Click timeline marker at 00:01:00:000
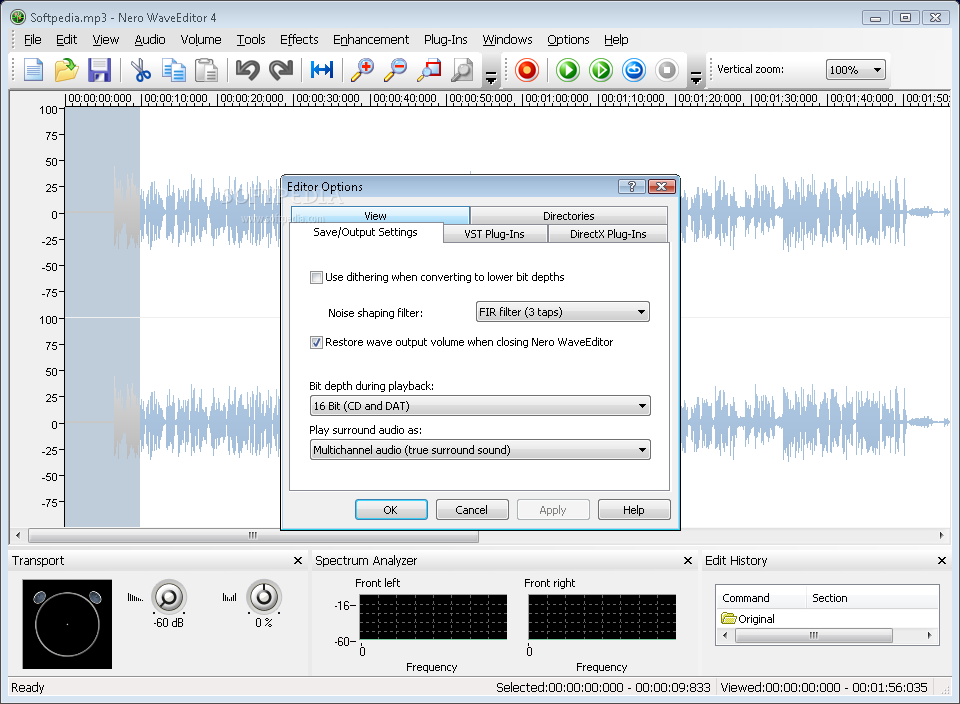 556,99
